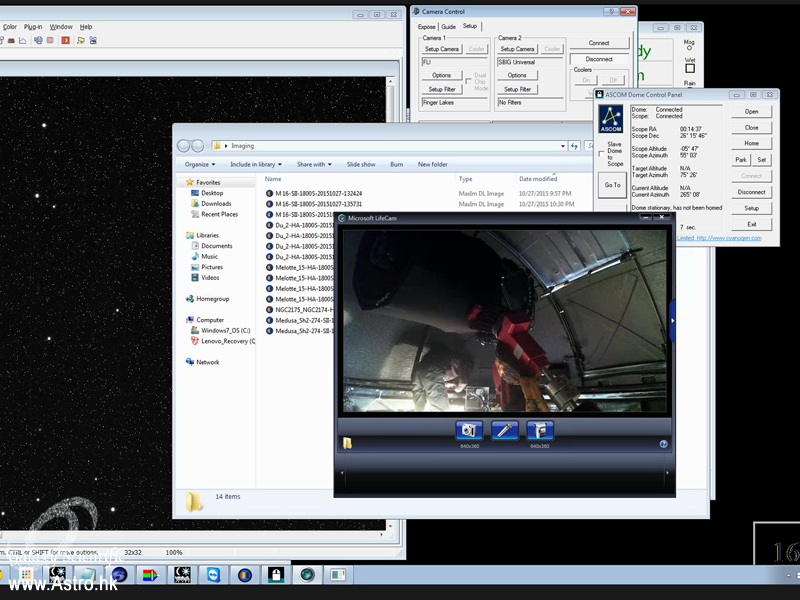Open the LifeCam pictures folder icon

347,443
